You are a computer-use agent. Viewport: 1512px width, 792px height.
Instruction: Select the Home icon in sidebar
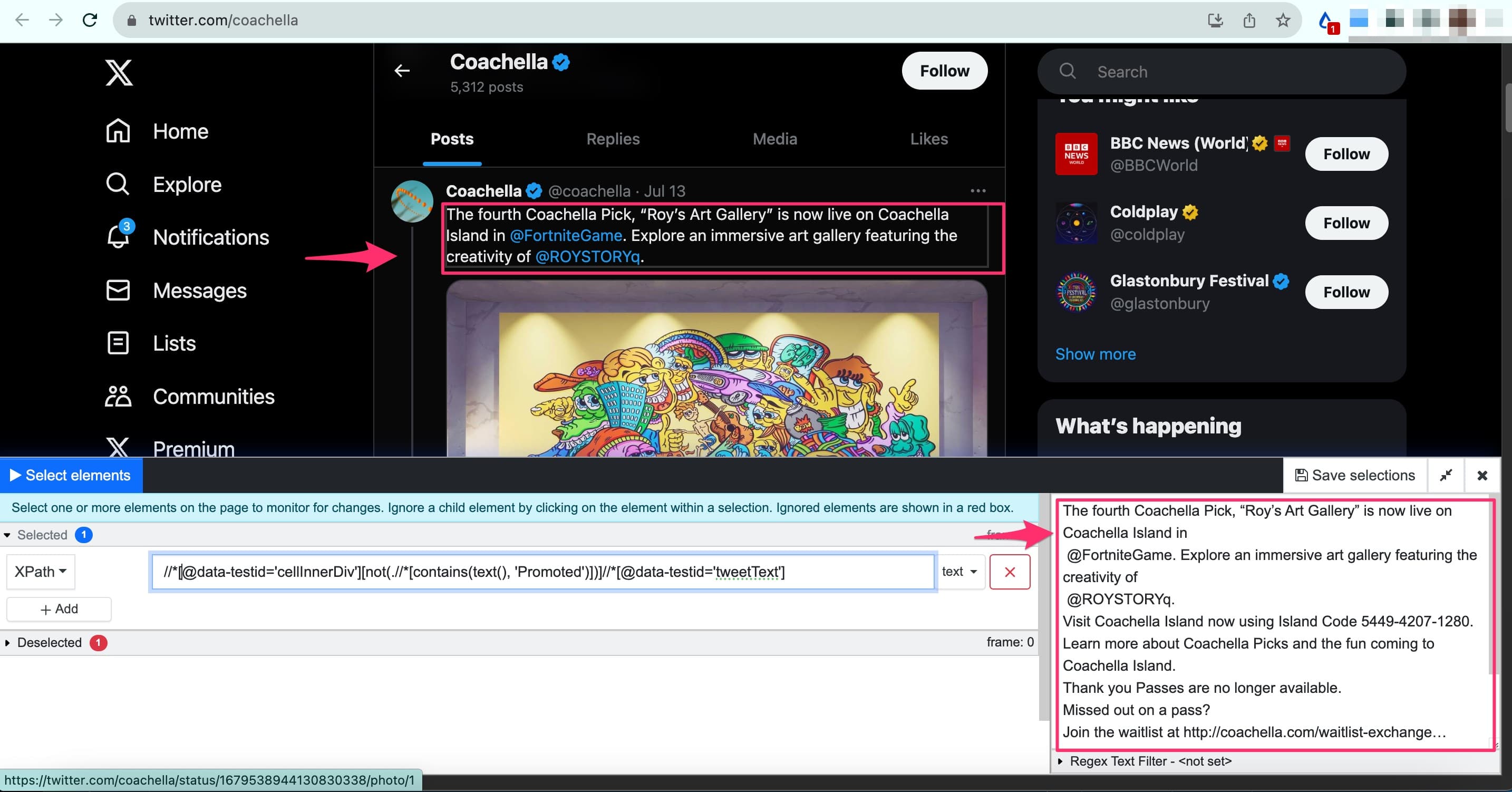tap(118, 131)
